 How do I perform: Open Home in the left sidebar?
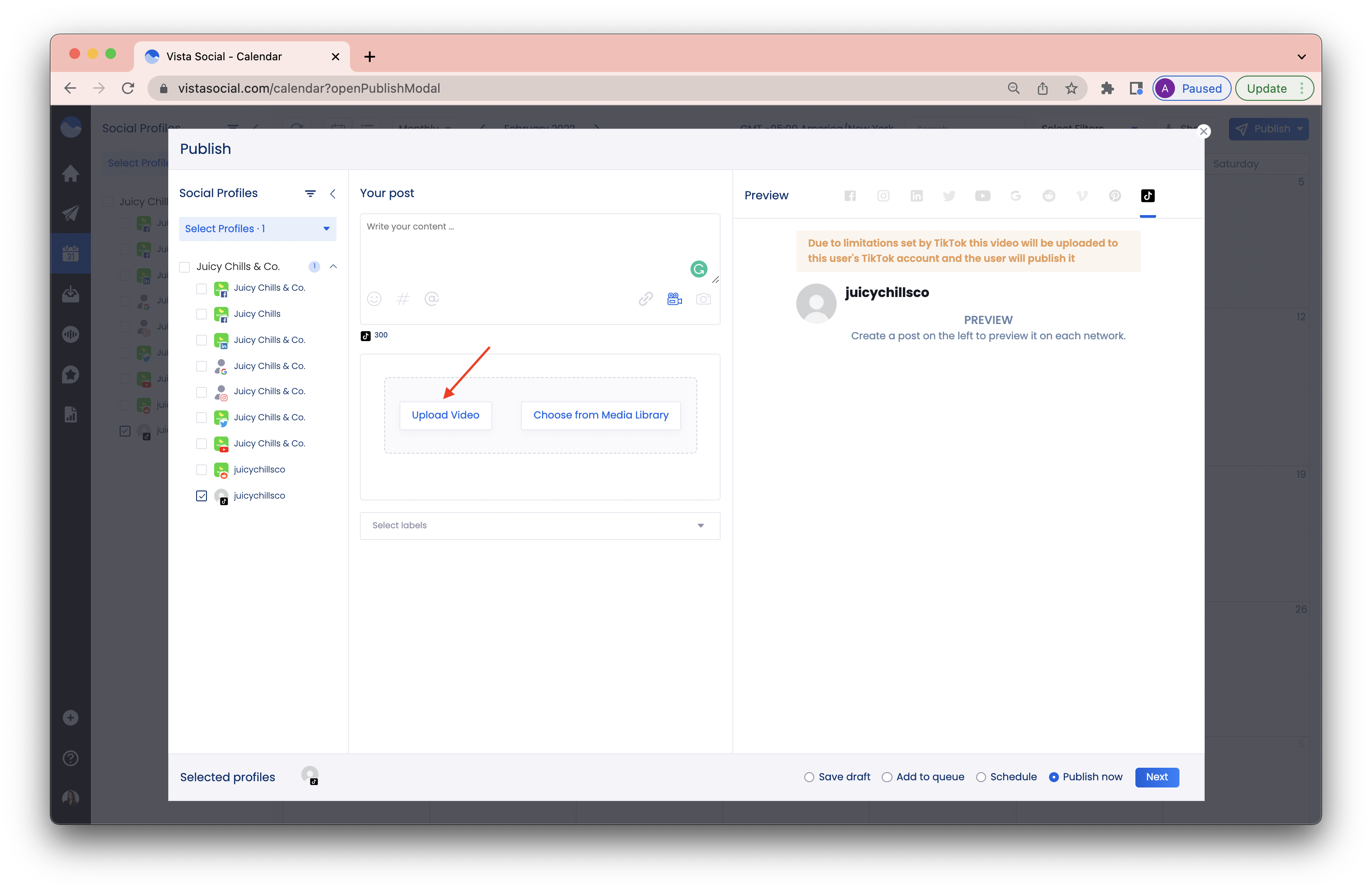coord(70,173)
